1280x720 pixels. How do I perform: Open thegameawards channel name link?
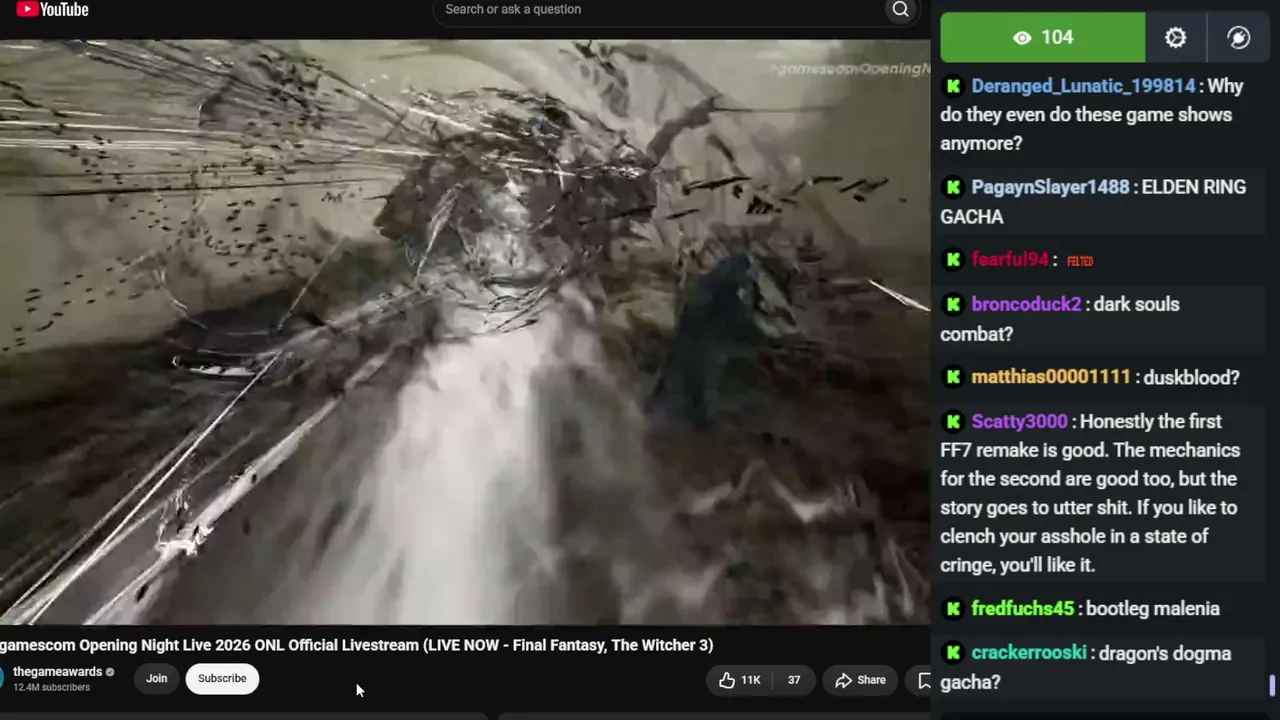(x=58, y=672)
